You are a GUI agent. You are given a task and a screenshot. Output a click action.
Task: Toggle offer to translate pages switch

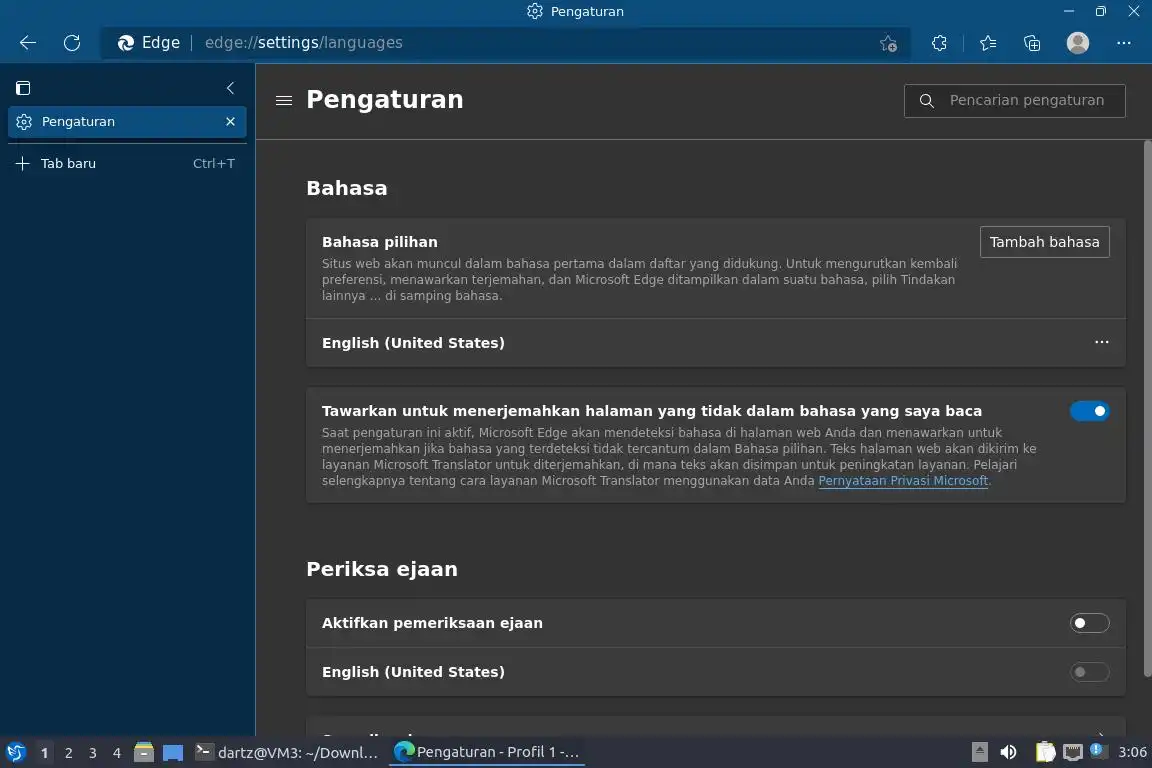point(1090,411)
